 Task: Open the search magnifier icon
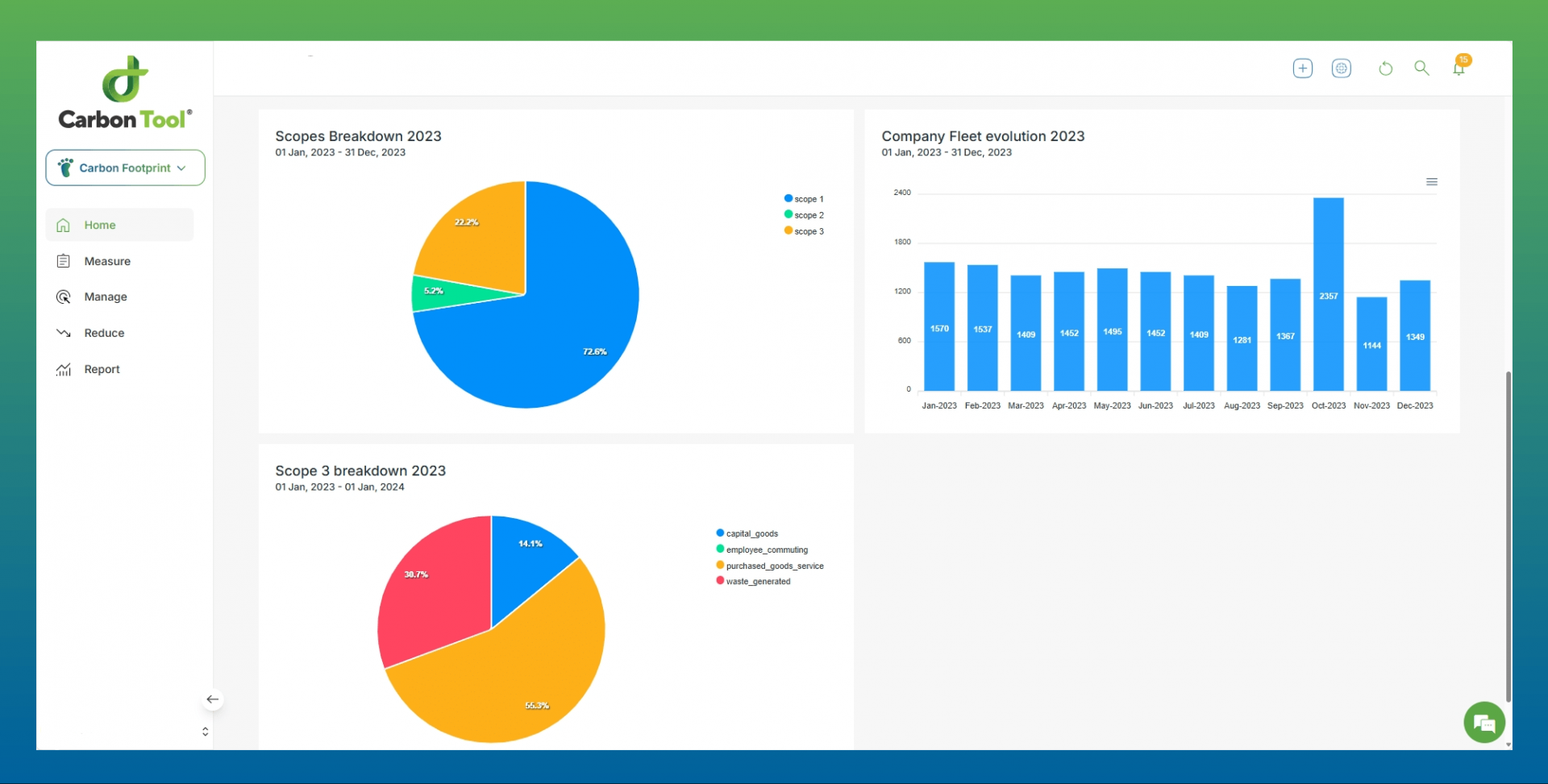coord(1421,68)
